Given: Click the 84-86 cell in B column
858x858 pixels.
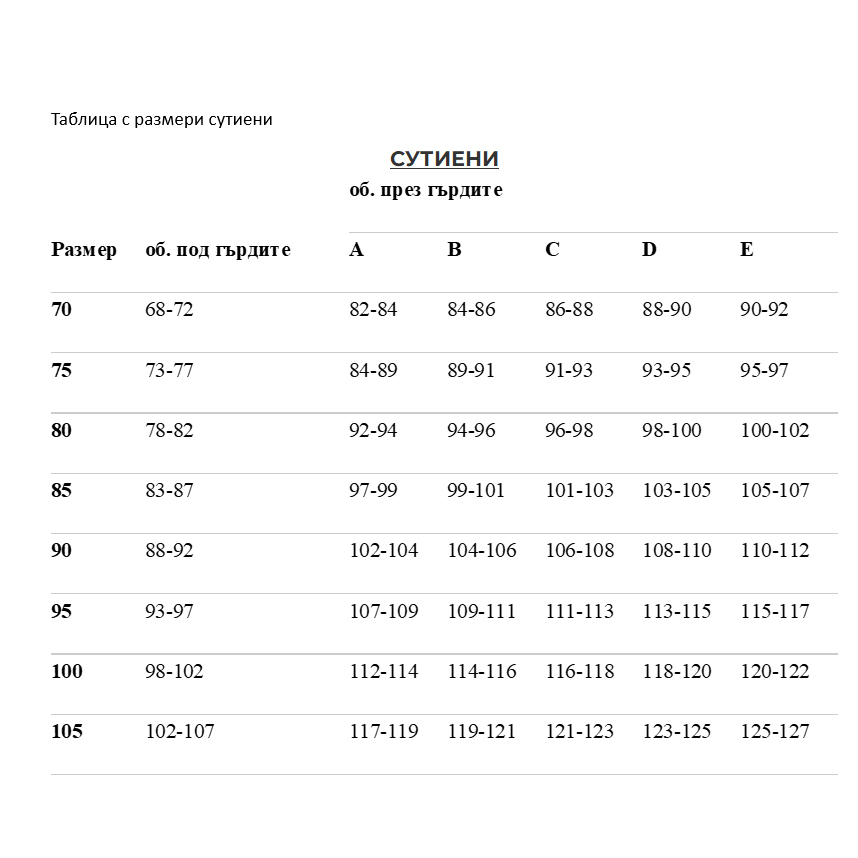Looking at the screenshot, I should [471, 310].
